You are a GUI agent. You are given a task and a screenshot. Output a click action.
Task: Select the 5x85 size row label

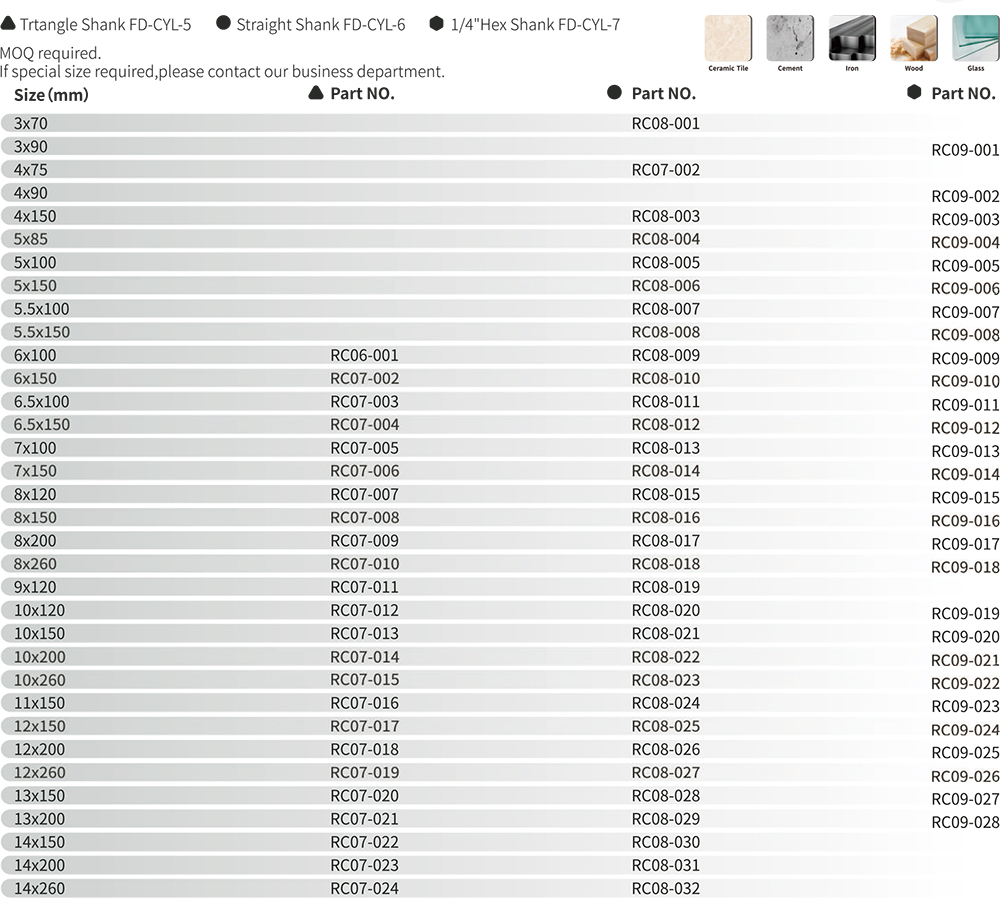point(31,239)
